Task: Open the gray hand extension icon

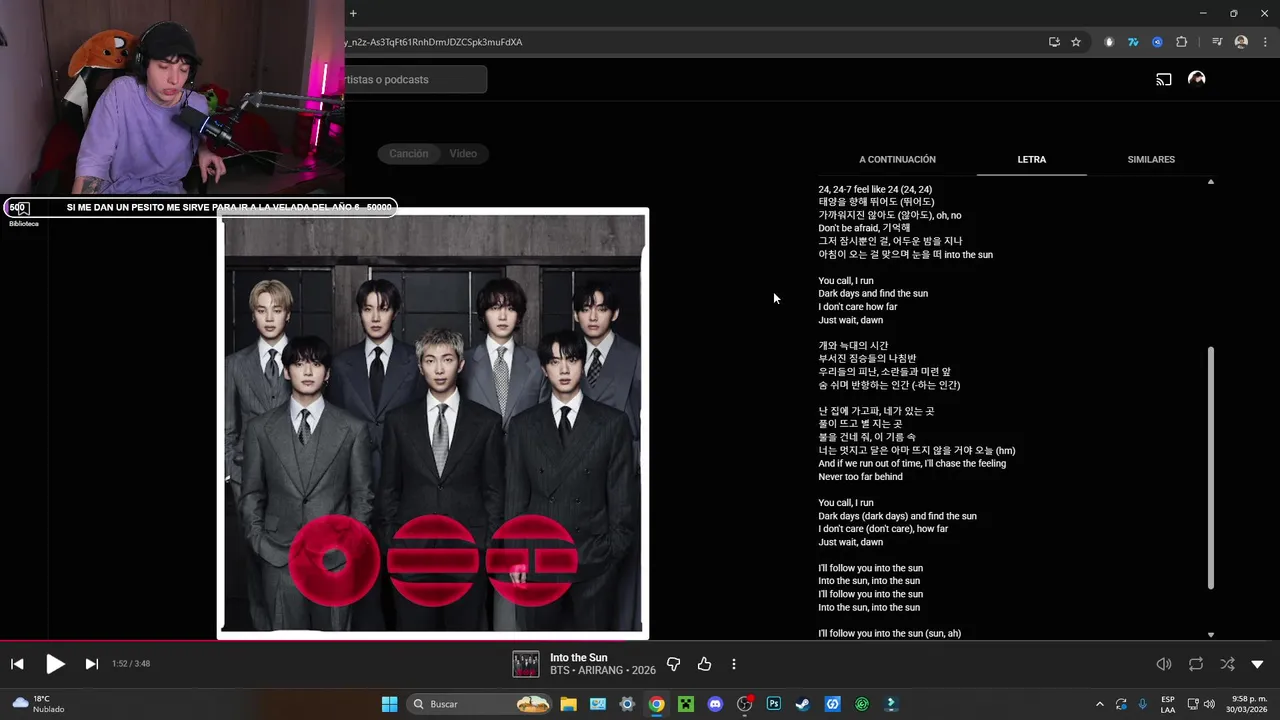Action: (1109, 42)
